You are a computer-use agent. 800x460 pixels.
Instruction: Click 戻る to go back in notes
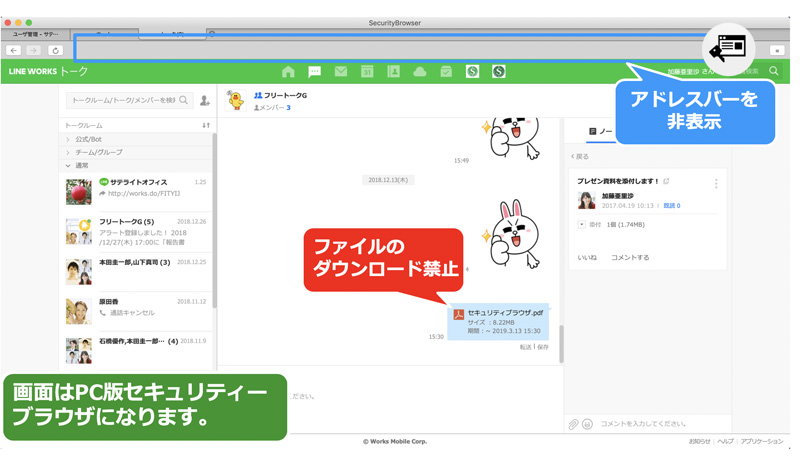580,157
